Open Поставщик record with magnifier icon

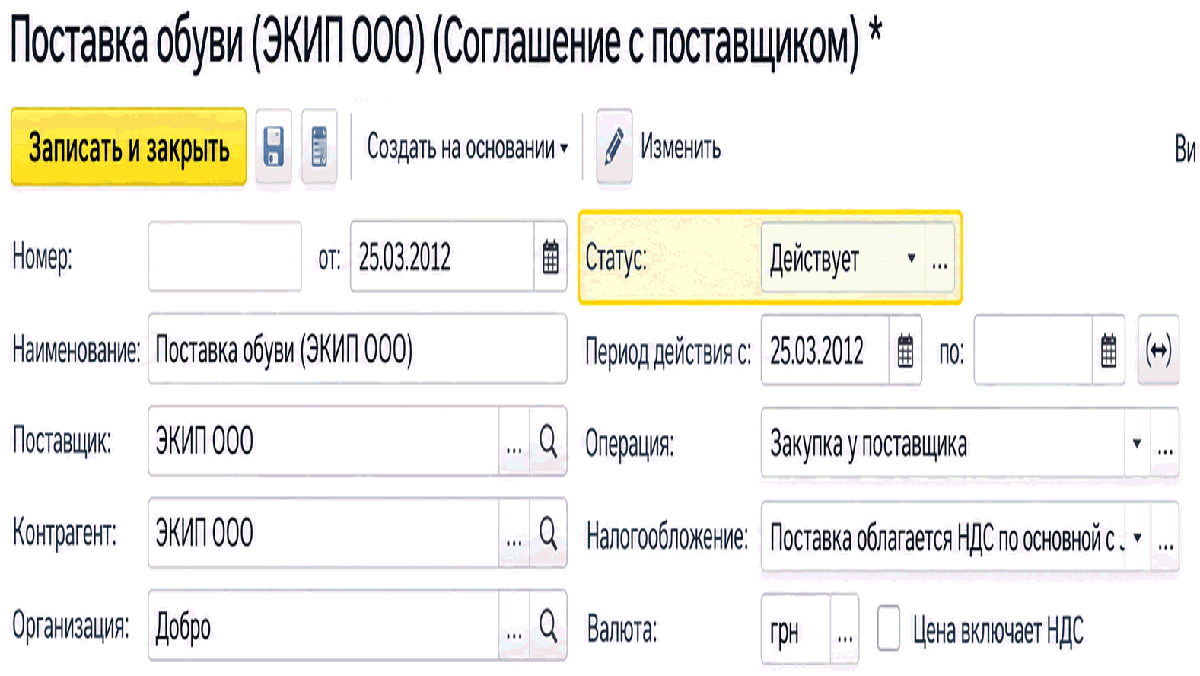click(x=547, y=442)
